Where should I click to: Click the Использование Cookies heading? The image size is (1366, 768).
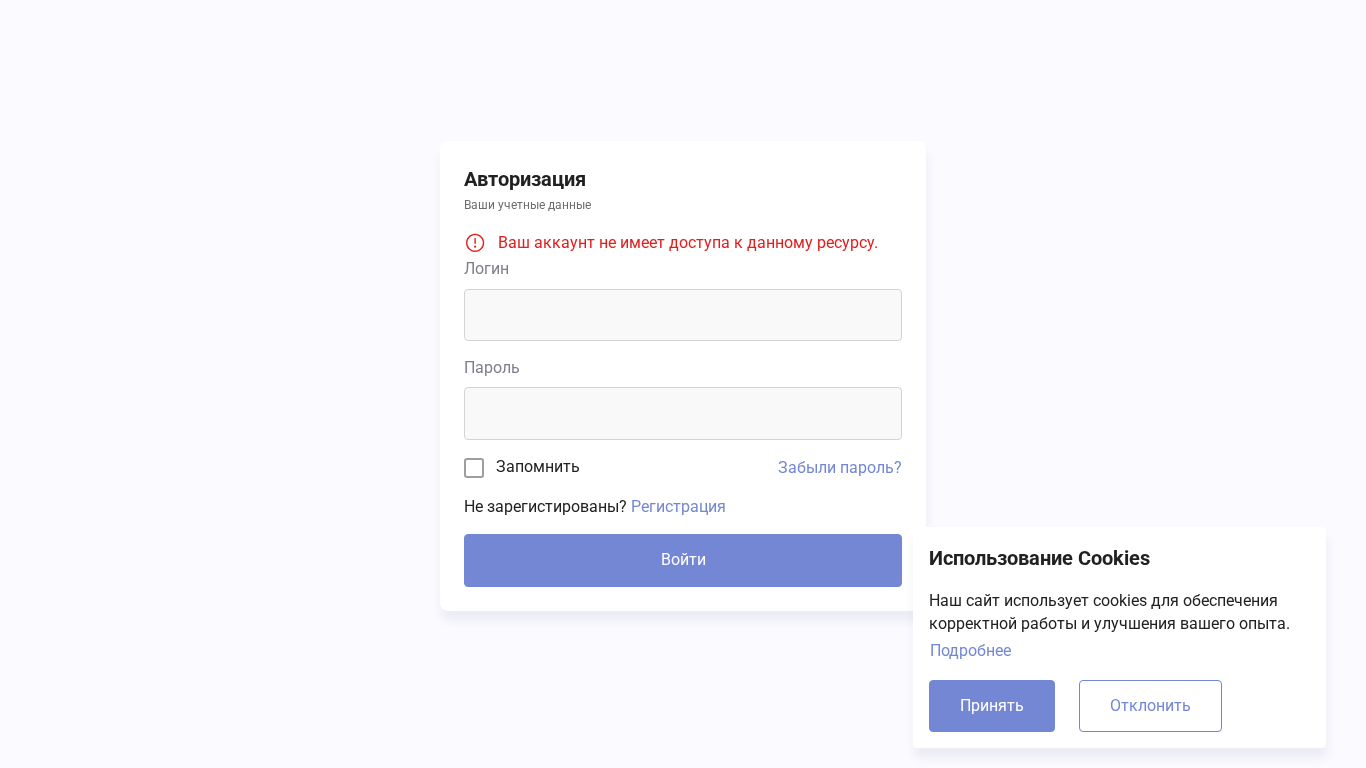[x=1039, y=559]
